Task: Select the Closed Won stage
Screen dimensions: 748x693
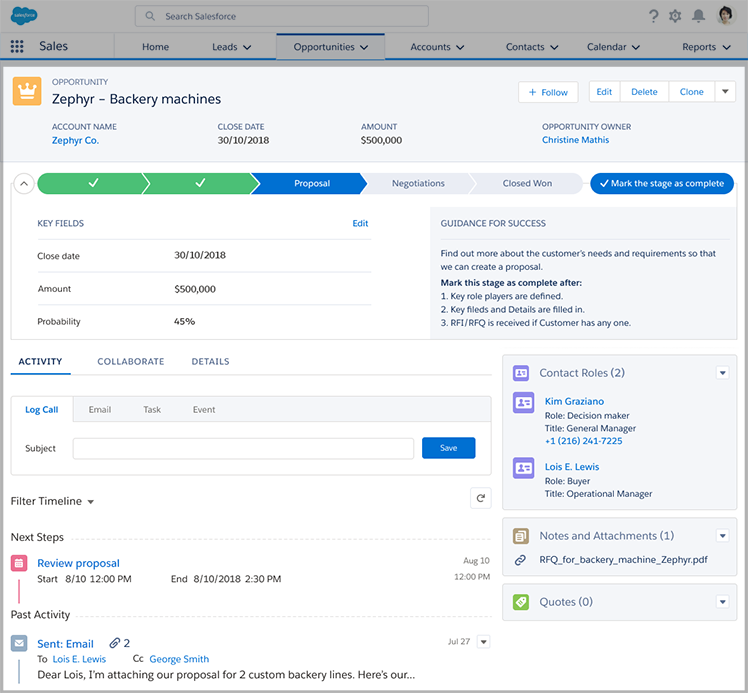Action: tap(527, 183)
